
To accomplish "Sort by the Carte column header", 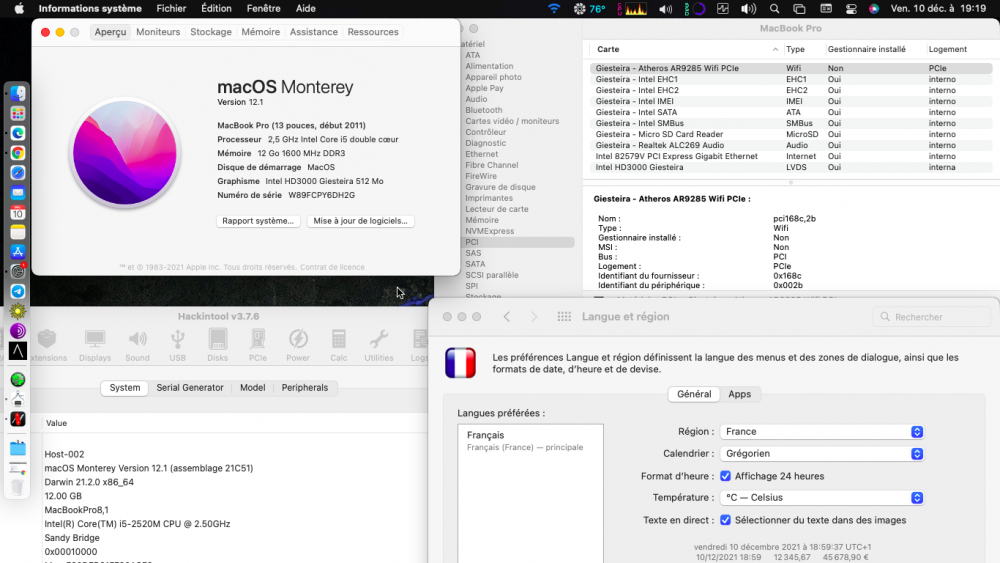I will pyautogui.click(x=686, y=49).
